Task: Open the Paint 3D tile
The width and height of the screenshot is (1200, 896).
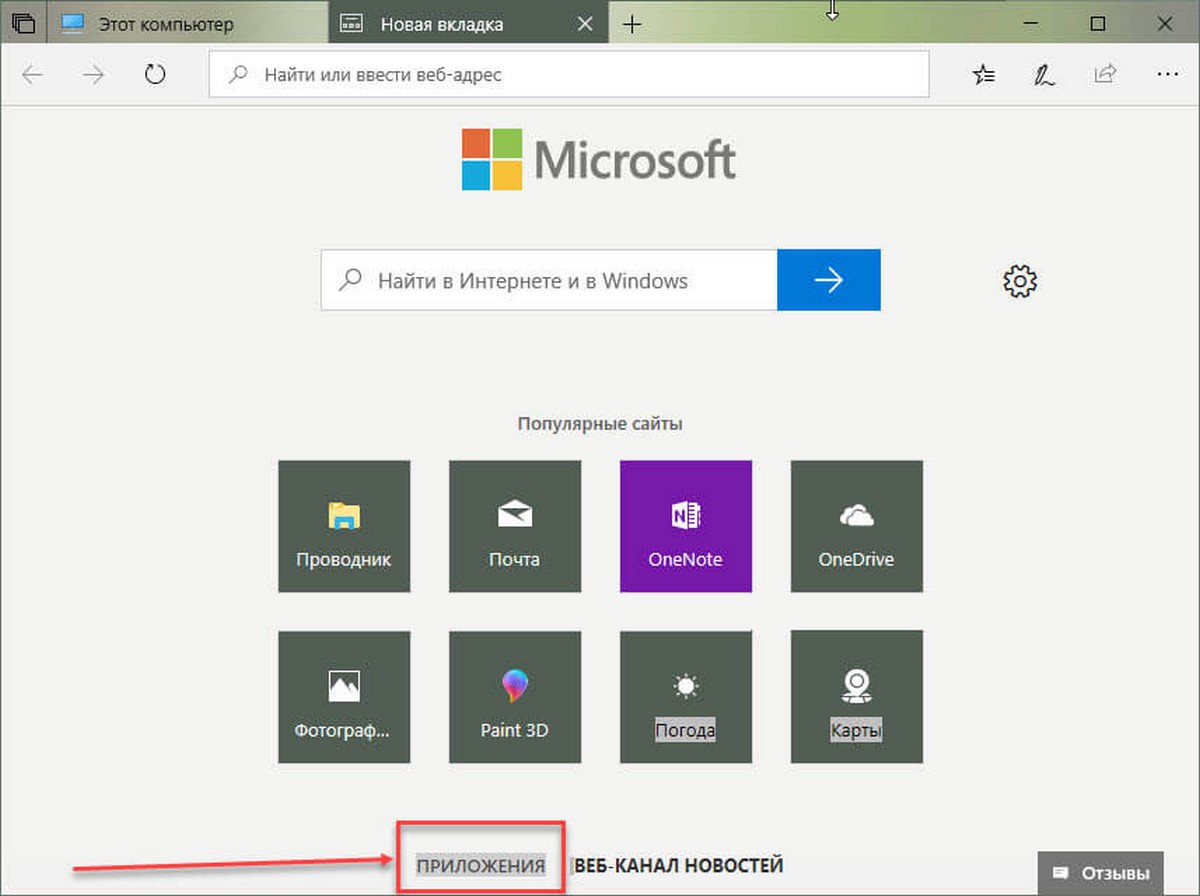Action: [x=515, y=697]
